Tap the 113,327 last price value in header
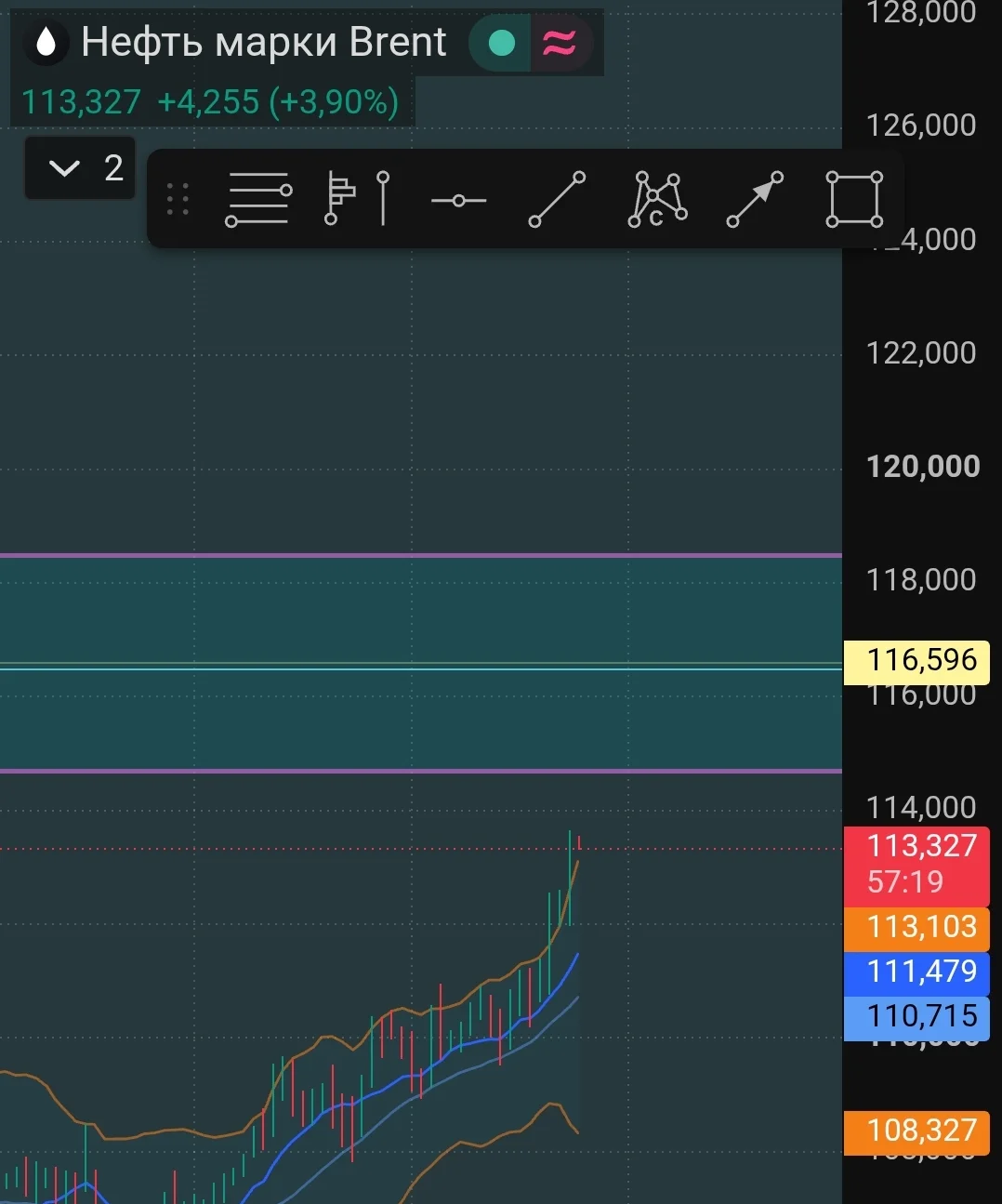1002x1204 pixels. coord(81,101)
